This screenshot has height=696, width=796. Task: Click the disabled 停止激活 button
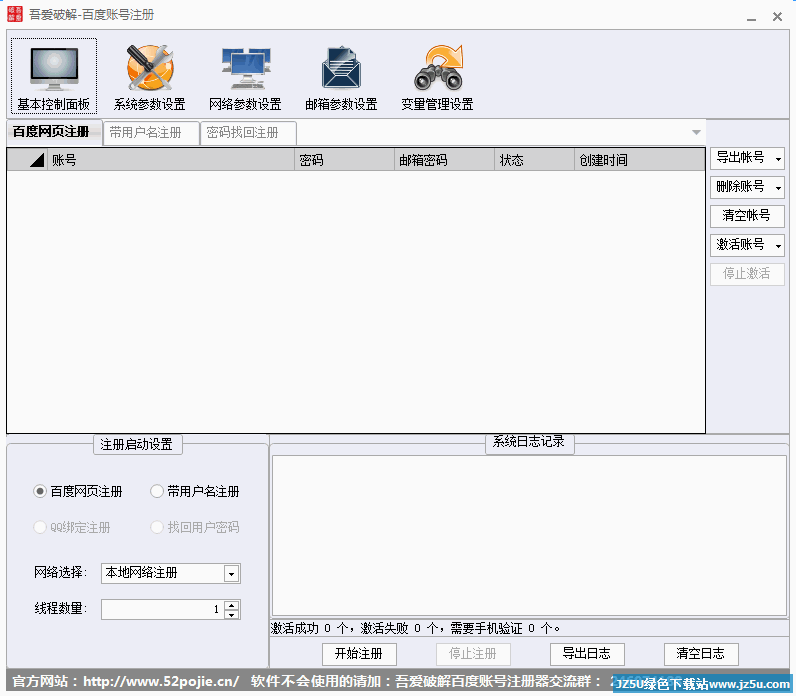pyautogui.click(x=747, y=274)
